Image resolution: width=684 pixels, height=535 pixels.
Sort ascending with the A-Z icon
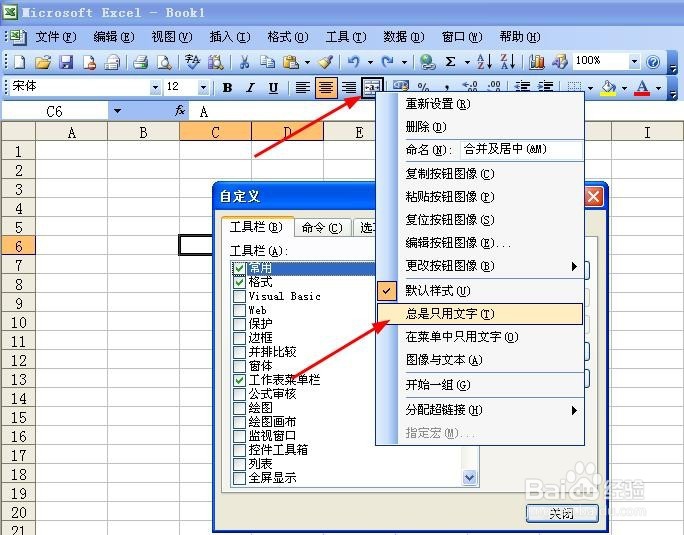pos(484,62)
